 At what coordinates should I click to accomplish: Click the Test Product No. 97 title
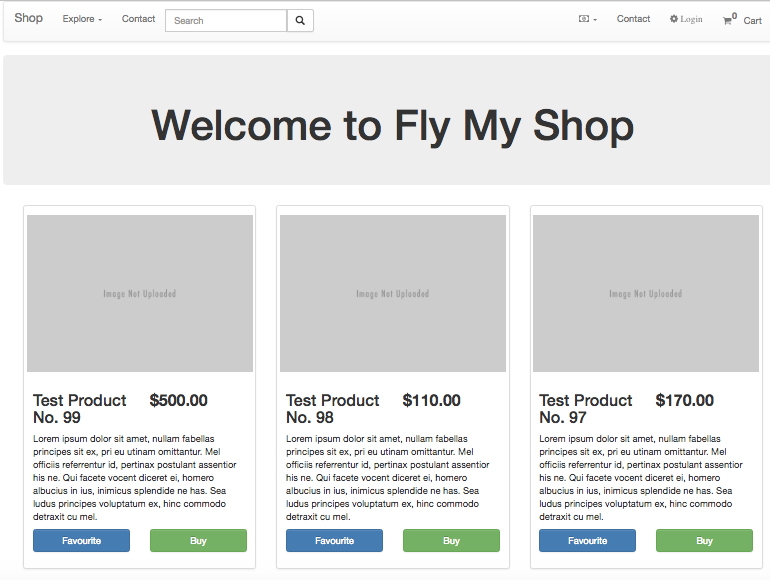tap(585, 409)
